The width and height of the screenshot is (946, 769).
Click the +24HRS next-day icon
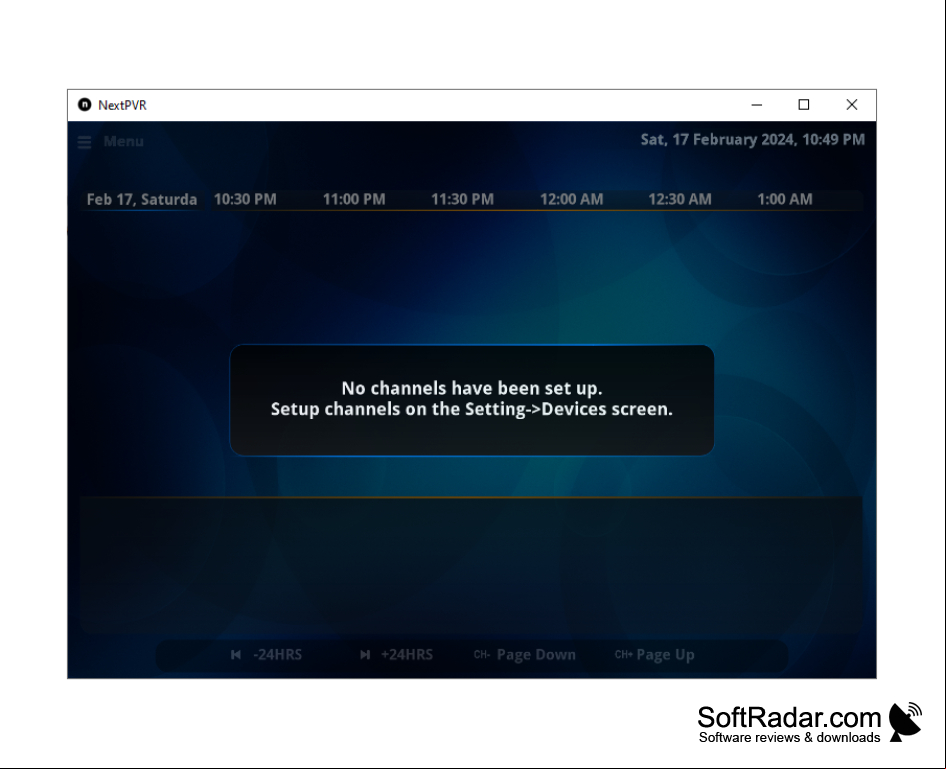tap(365, 654)
